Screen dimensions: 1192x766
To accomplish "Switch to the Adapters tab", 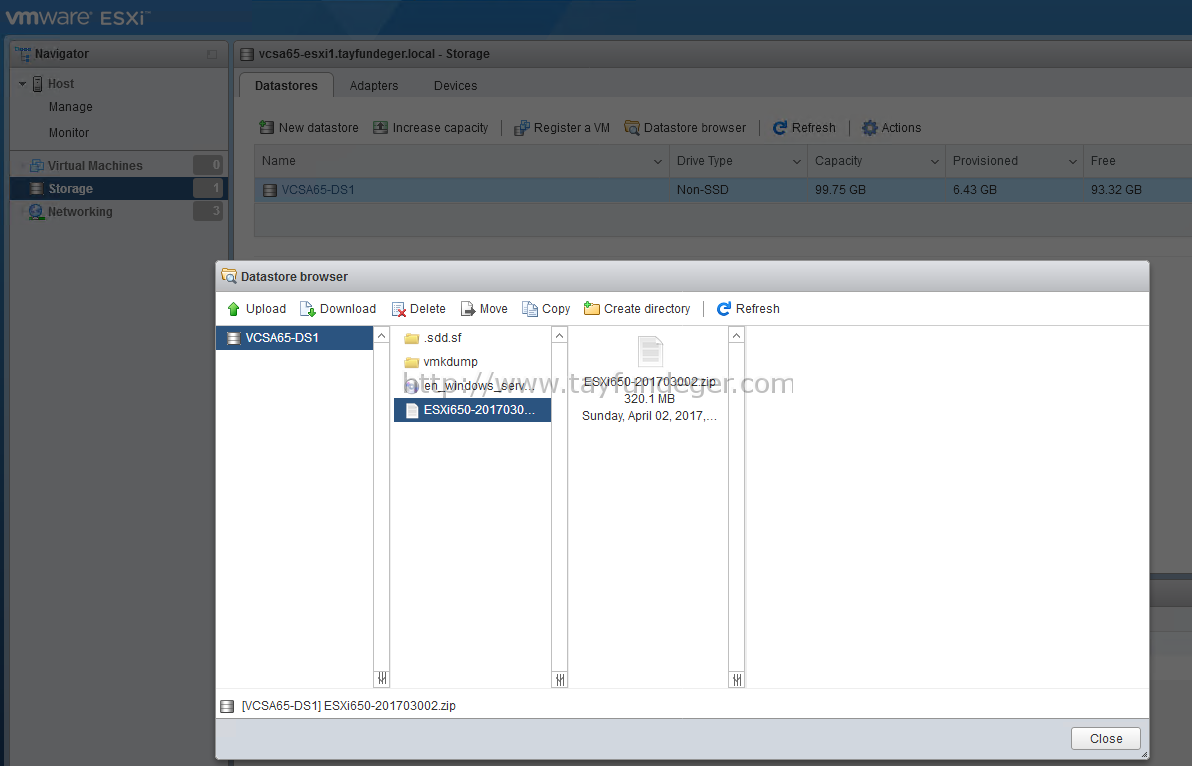I will coord(374,86).
